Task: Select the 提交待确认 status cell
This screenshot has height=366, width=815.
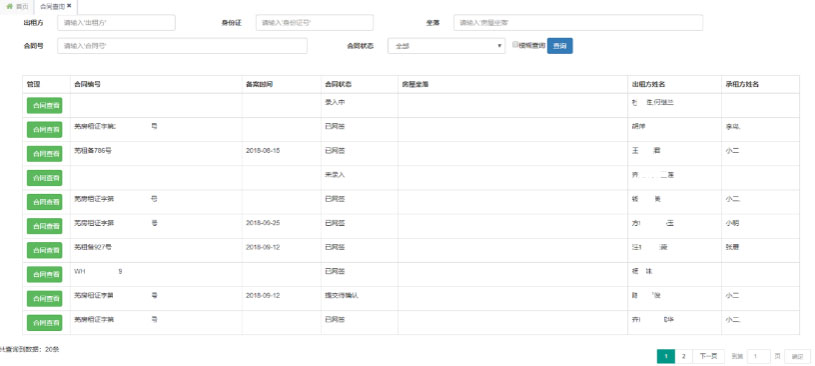Action: click(x=360, y=298)
